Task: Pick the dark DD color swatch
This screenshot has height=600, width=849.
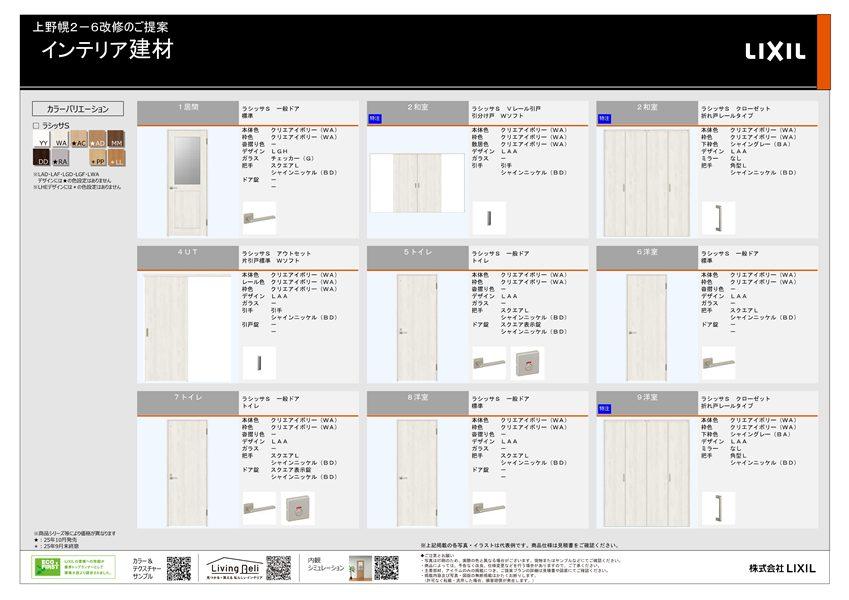Action: [x=42, y=158]
